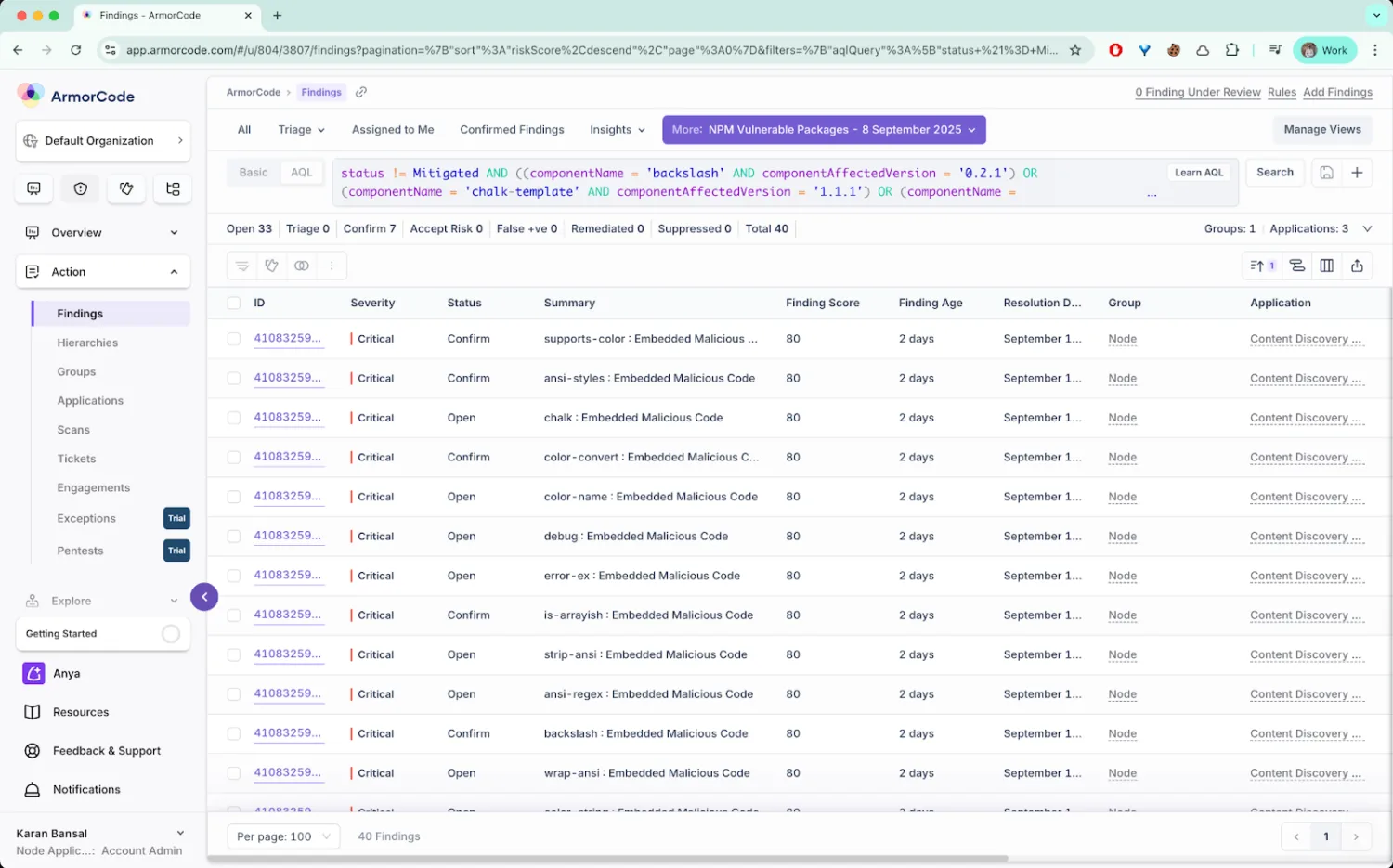This screenshot has height=868, width=1393.
Task: Switch to the Confirmed Findings tab
Action: (x=512, y=130)
